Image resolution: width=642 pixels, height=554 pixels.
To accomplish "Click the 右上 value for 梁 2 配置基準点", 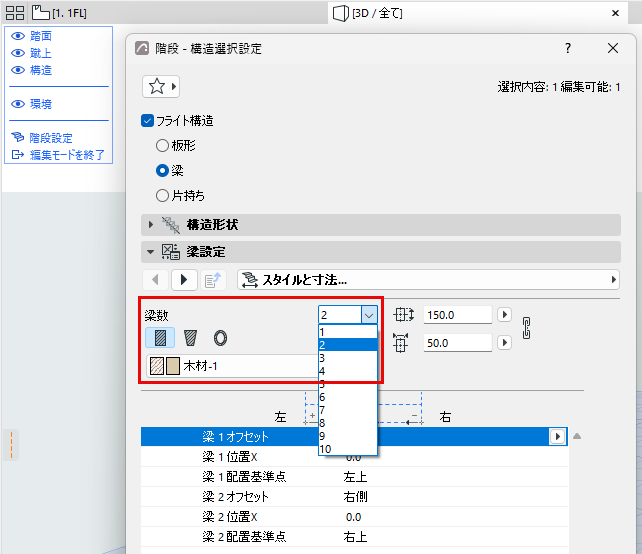I will click(x=355, y=537).
